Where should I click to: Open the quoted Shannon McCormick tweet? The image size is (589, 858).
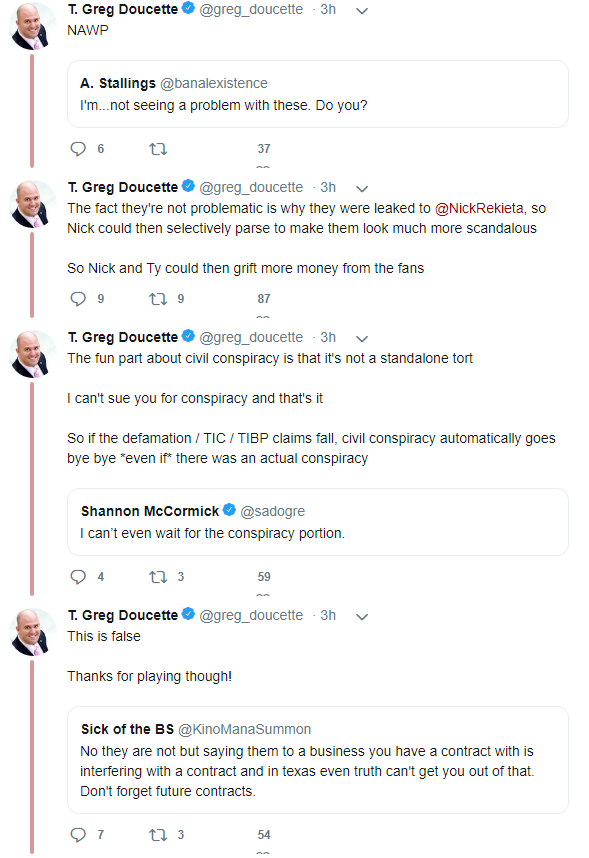click(x=317, y=522)
